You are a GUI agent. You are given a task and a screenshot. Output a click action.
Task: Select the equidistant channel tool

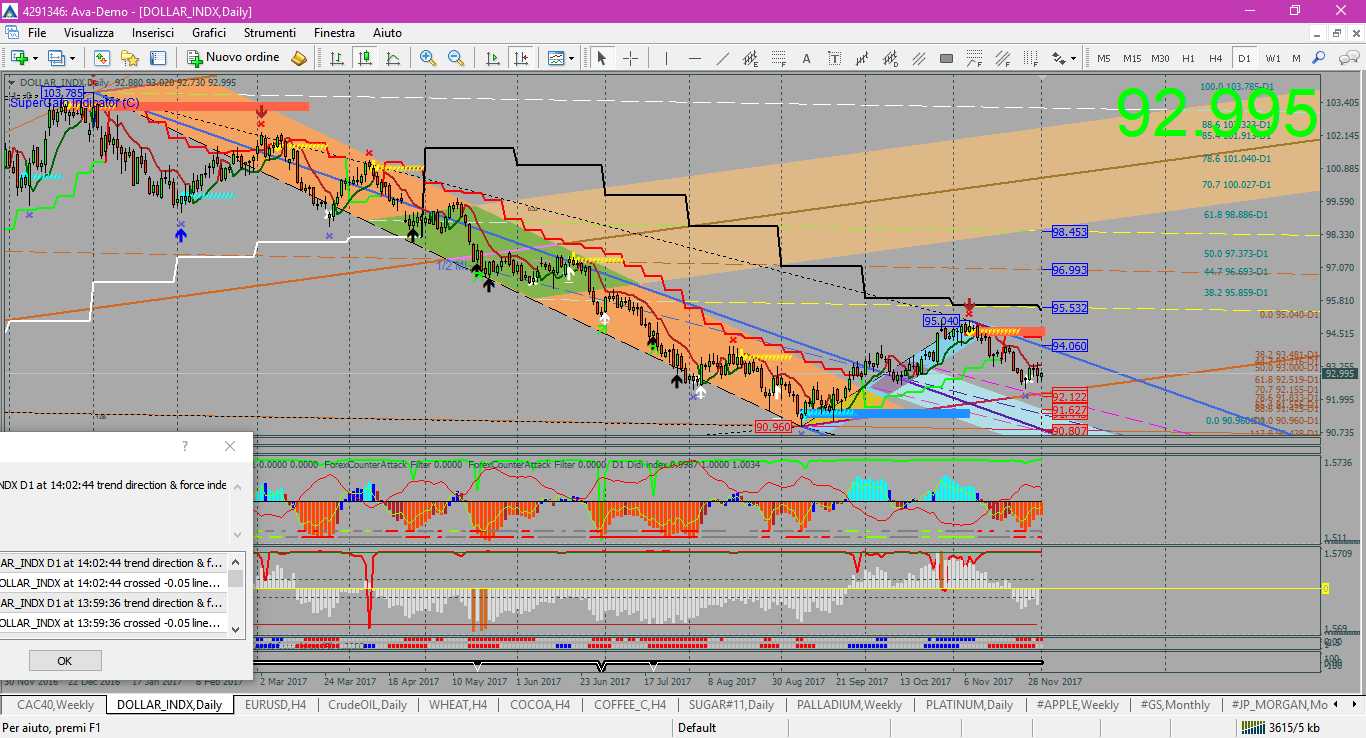749,58
